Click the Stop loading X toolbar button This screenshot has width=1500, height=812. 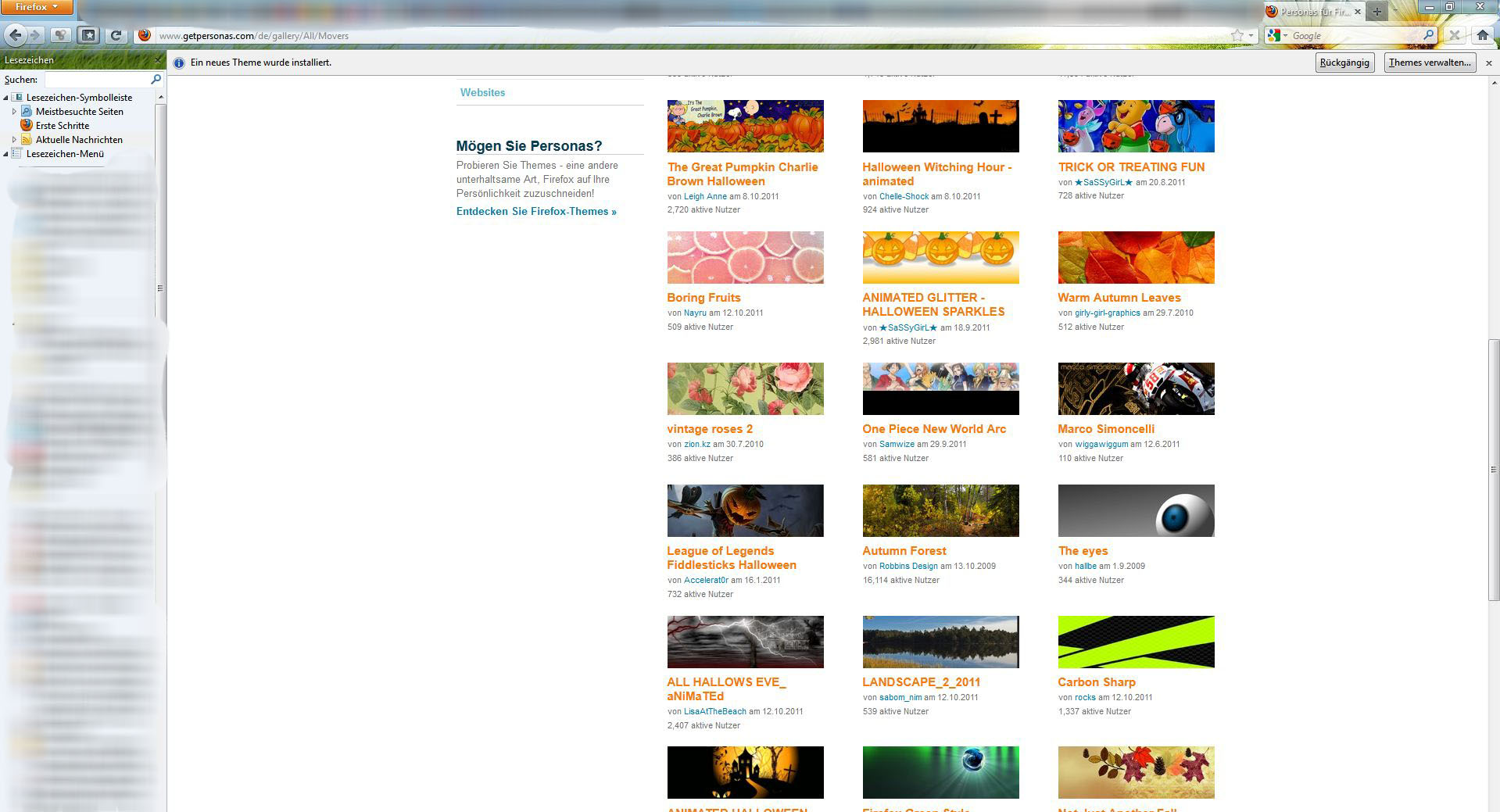[x=1454, y=35]
